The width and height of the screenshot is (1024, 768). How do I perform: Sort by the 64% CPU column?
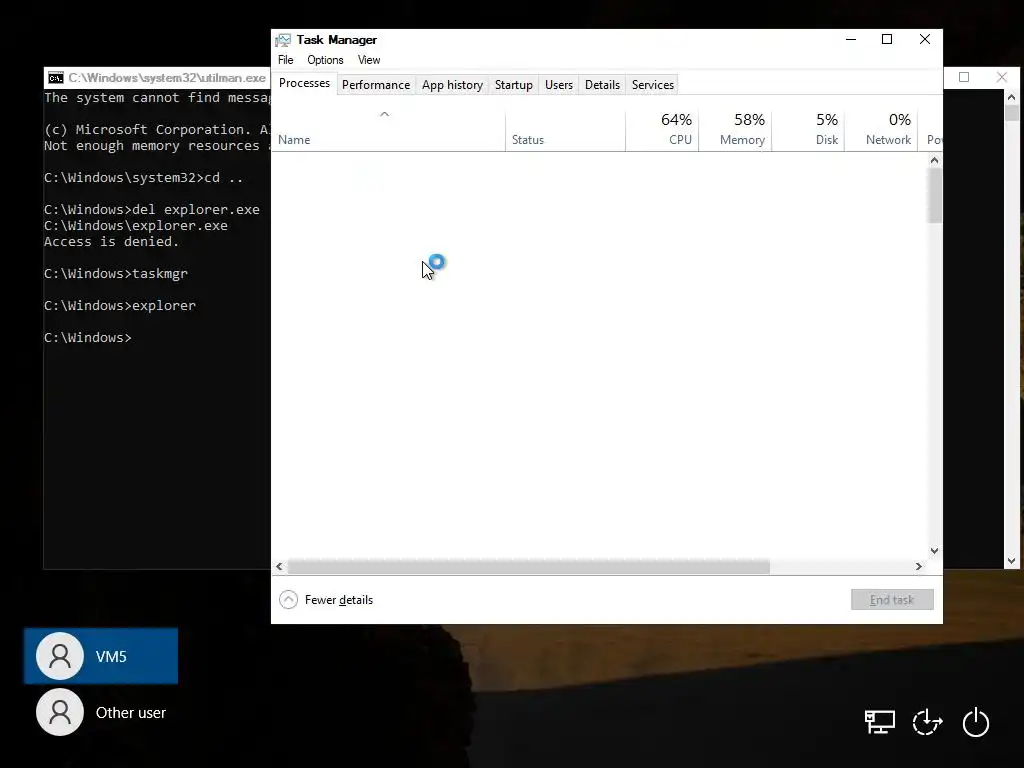point(662,131)
